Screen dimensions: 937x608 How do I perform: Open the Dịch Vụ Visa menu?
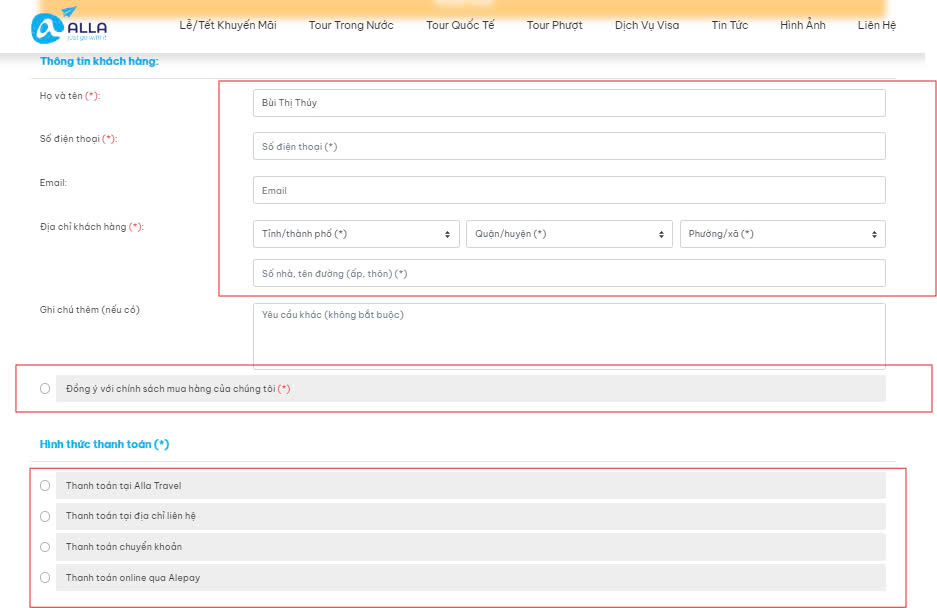[647, 25]
